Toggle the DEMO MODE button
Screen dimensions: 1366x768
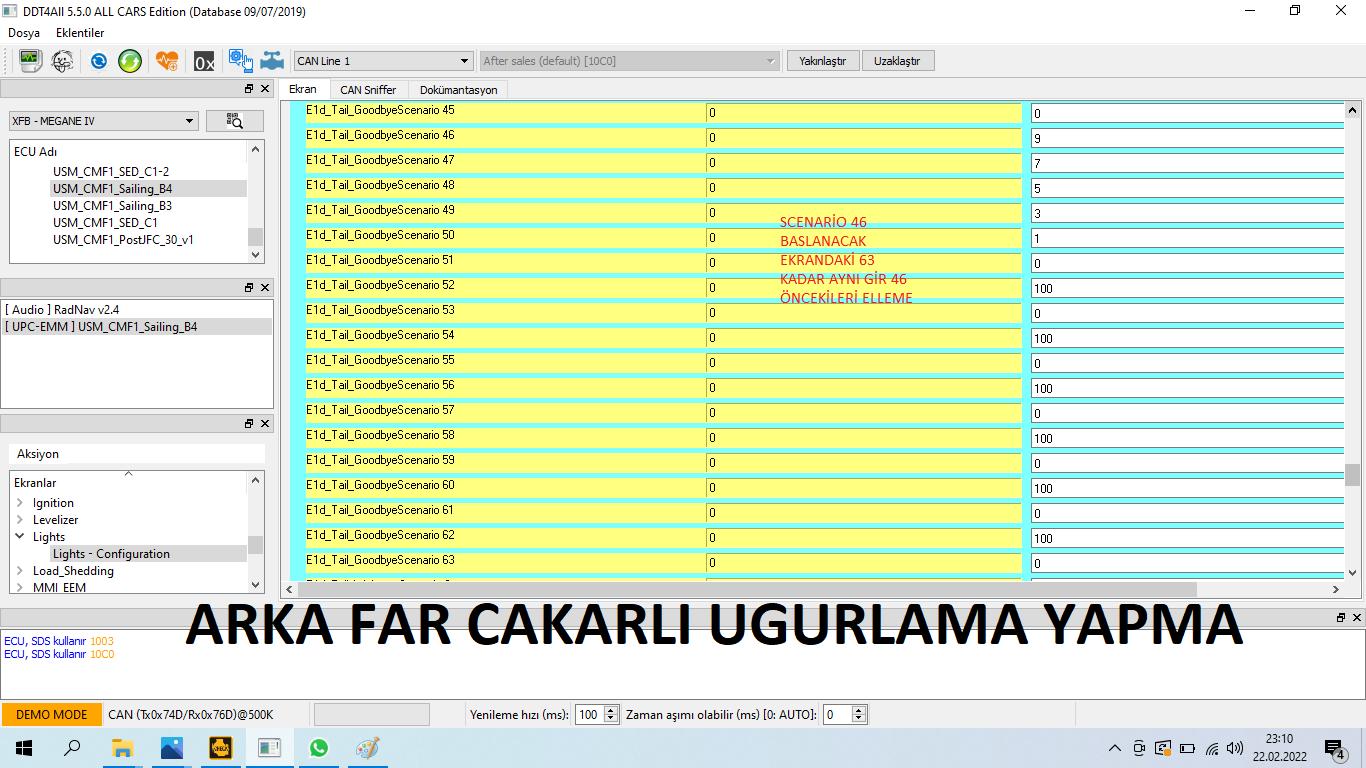tap(51, 715)
